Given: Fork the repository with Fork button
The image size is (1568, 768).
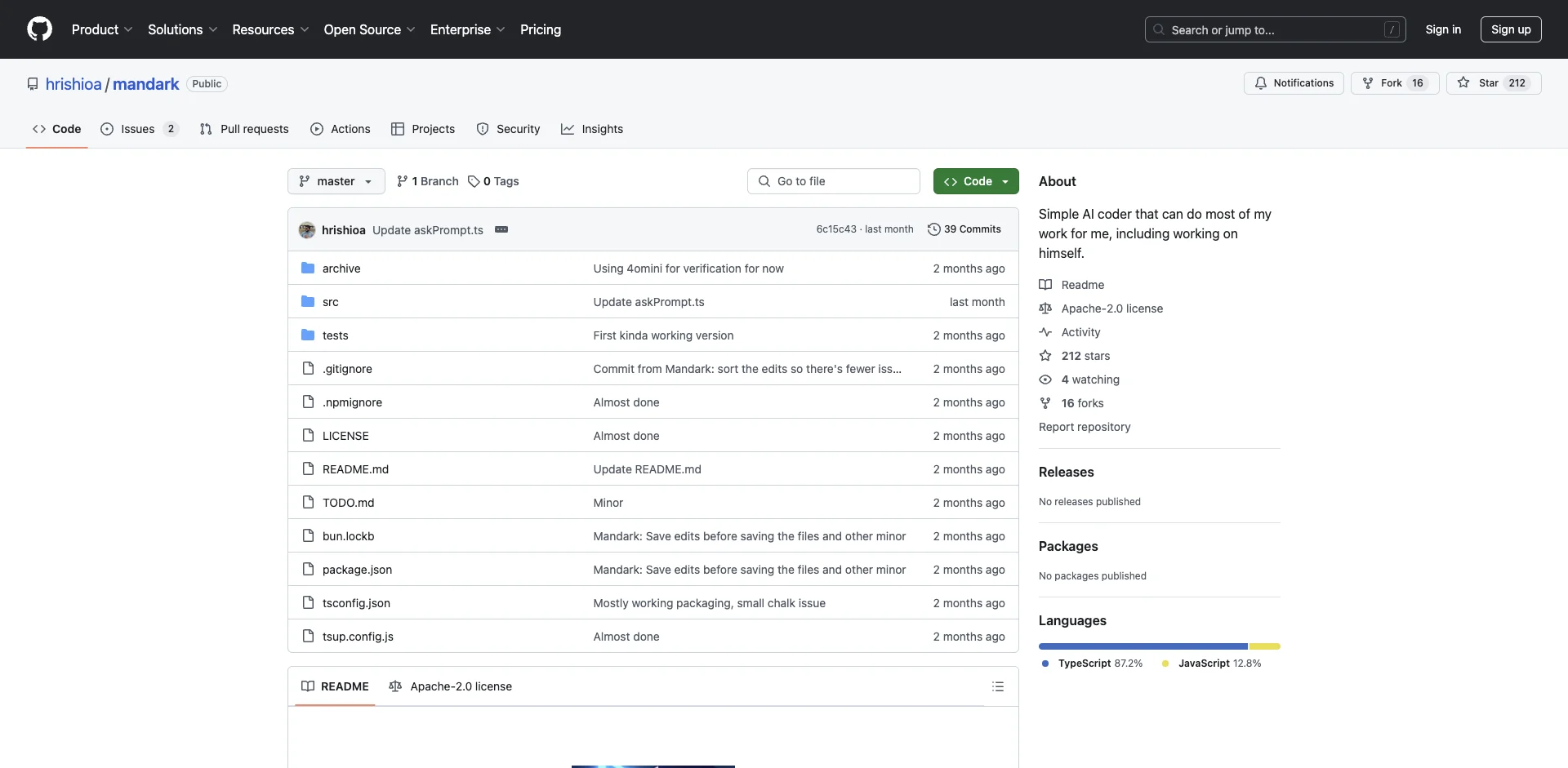Looking at the screenshot, I should 1395,83.
